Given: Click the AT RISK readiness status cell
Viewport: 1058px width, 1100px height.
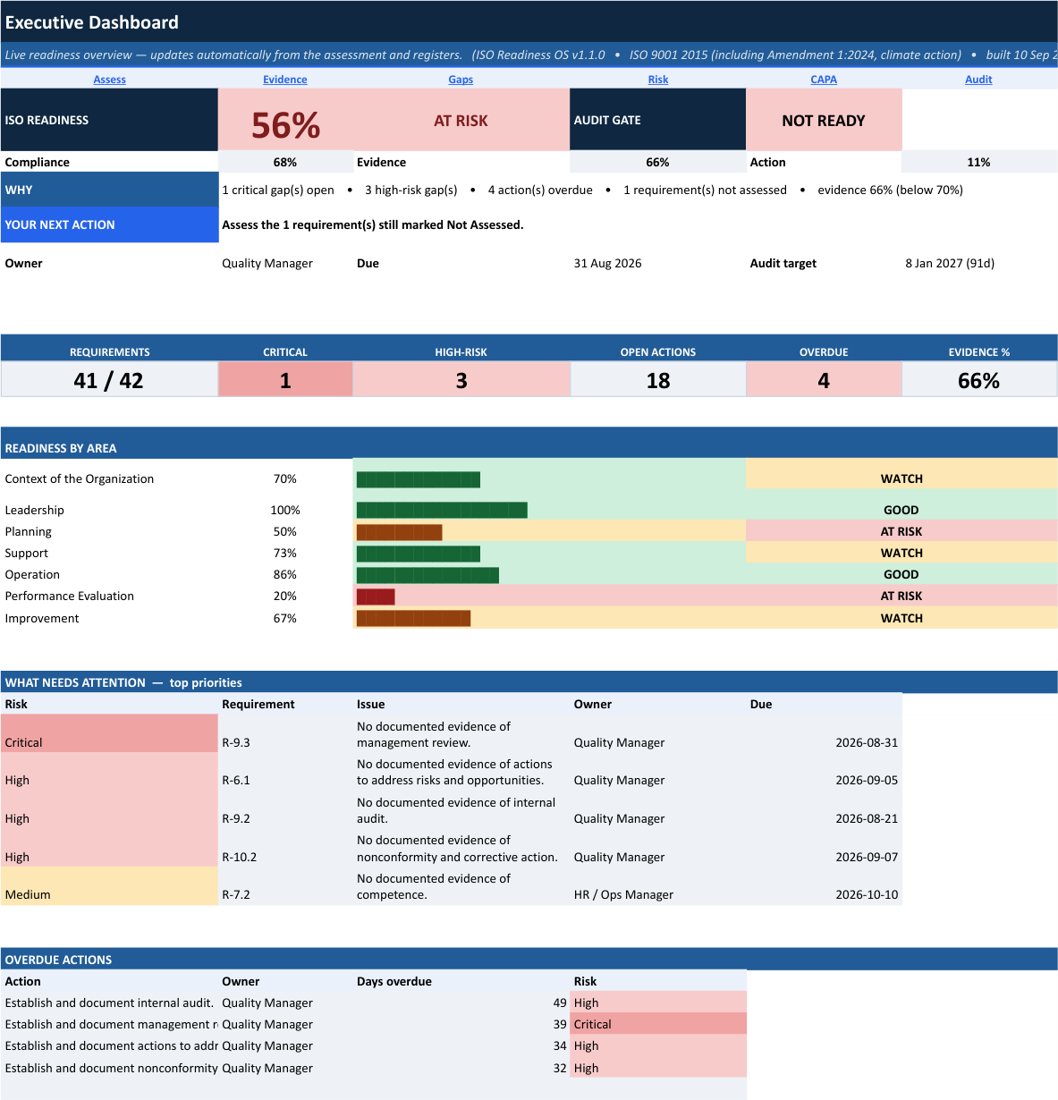Looking at the screenshot, I should [x=461, y=120].
